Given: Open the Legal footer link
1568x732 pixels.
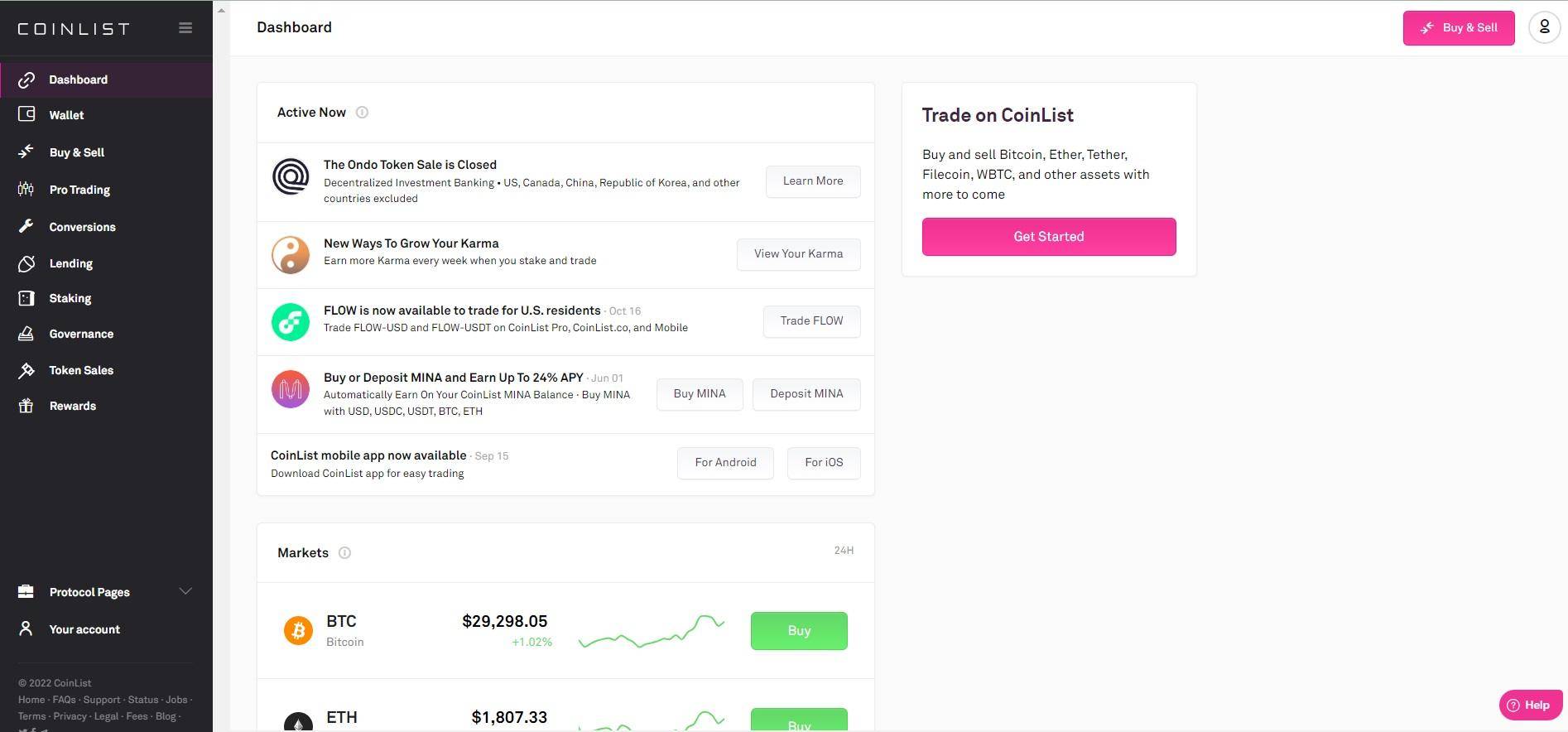Looking at the screenshot, I should (x=106, y=716).
